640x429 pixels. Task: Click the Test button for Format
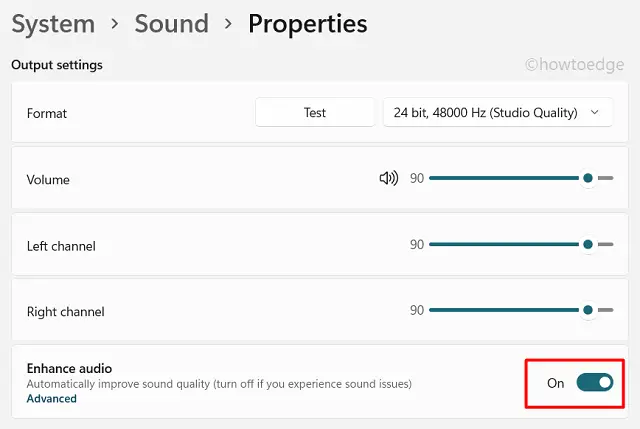click(x=315, y=113)
